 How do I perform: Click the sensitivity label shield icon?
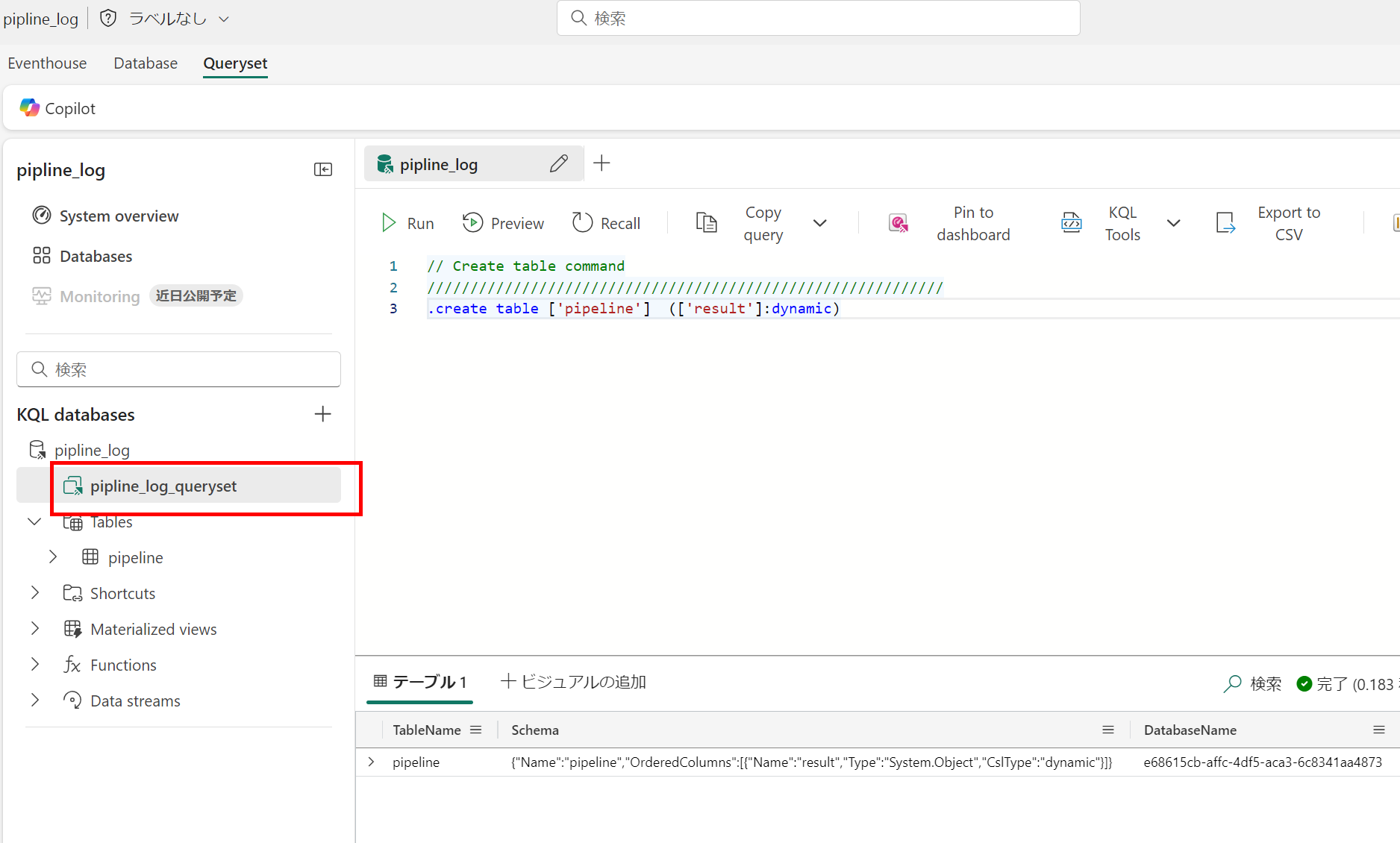pyautogui.click(x=108, y=18)
